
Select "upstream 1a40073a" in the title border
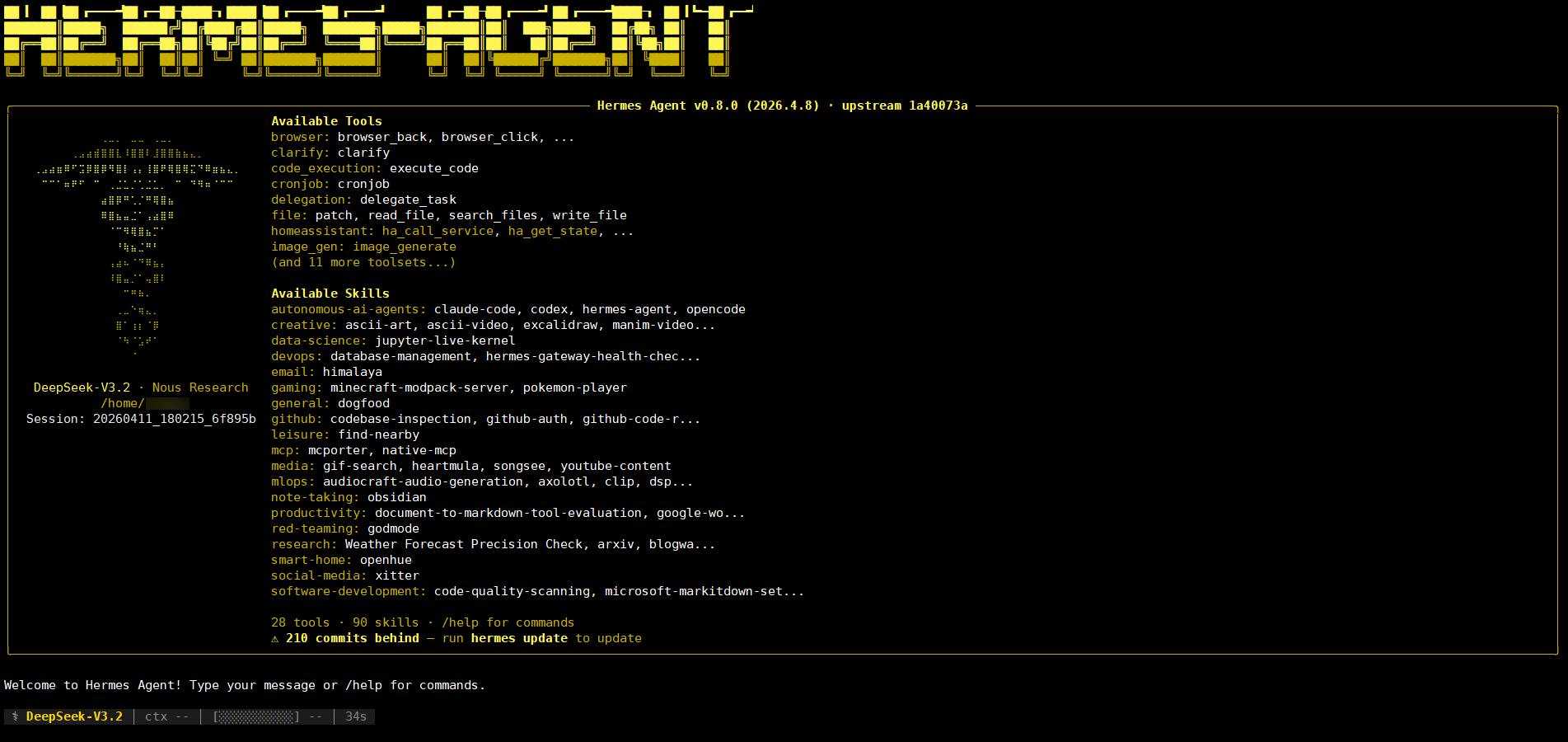(905, 106)
